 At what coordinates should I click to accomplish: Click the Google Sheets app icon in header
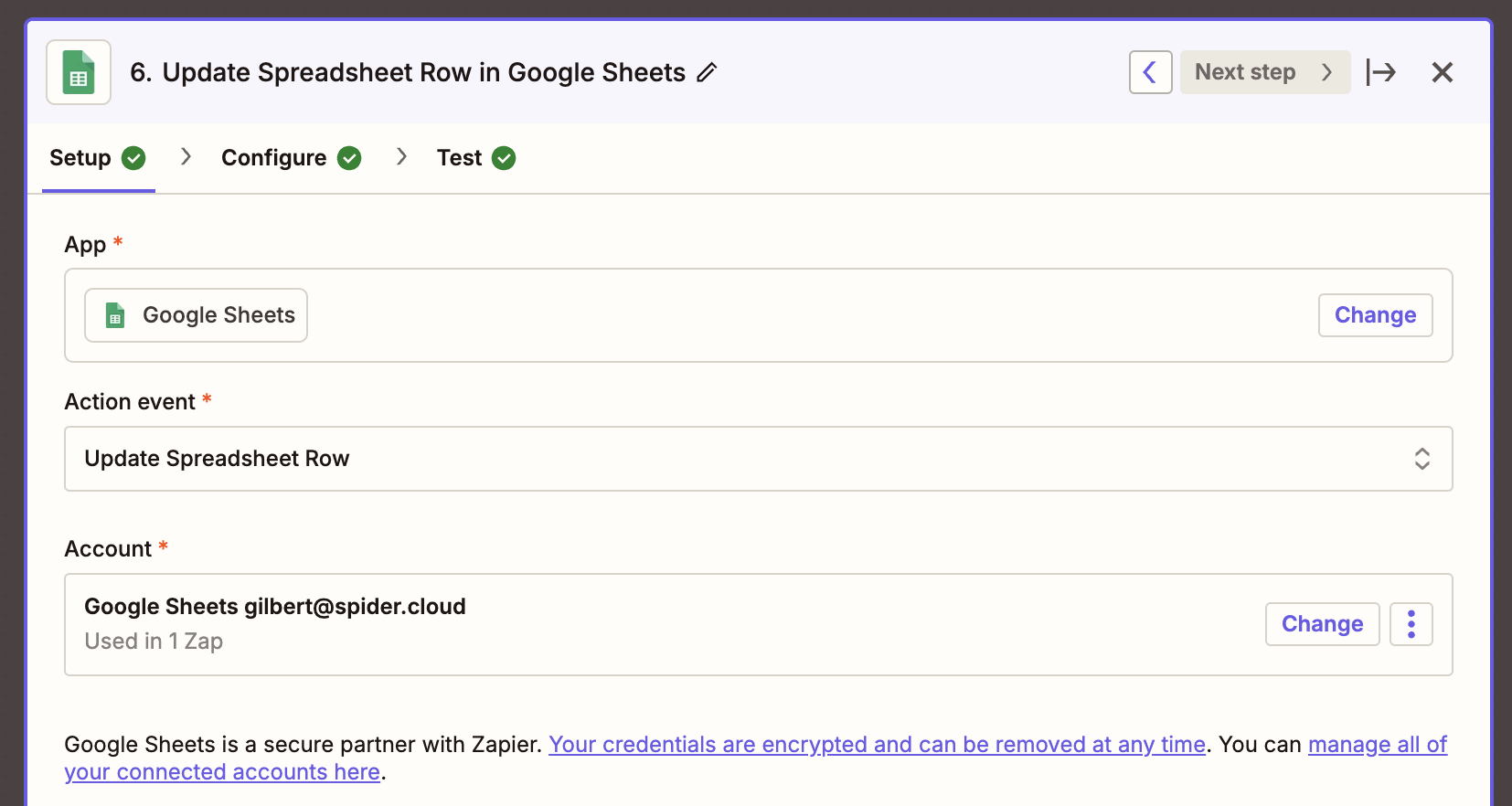pyautogui.click(x=79, y=72)
